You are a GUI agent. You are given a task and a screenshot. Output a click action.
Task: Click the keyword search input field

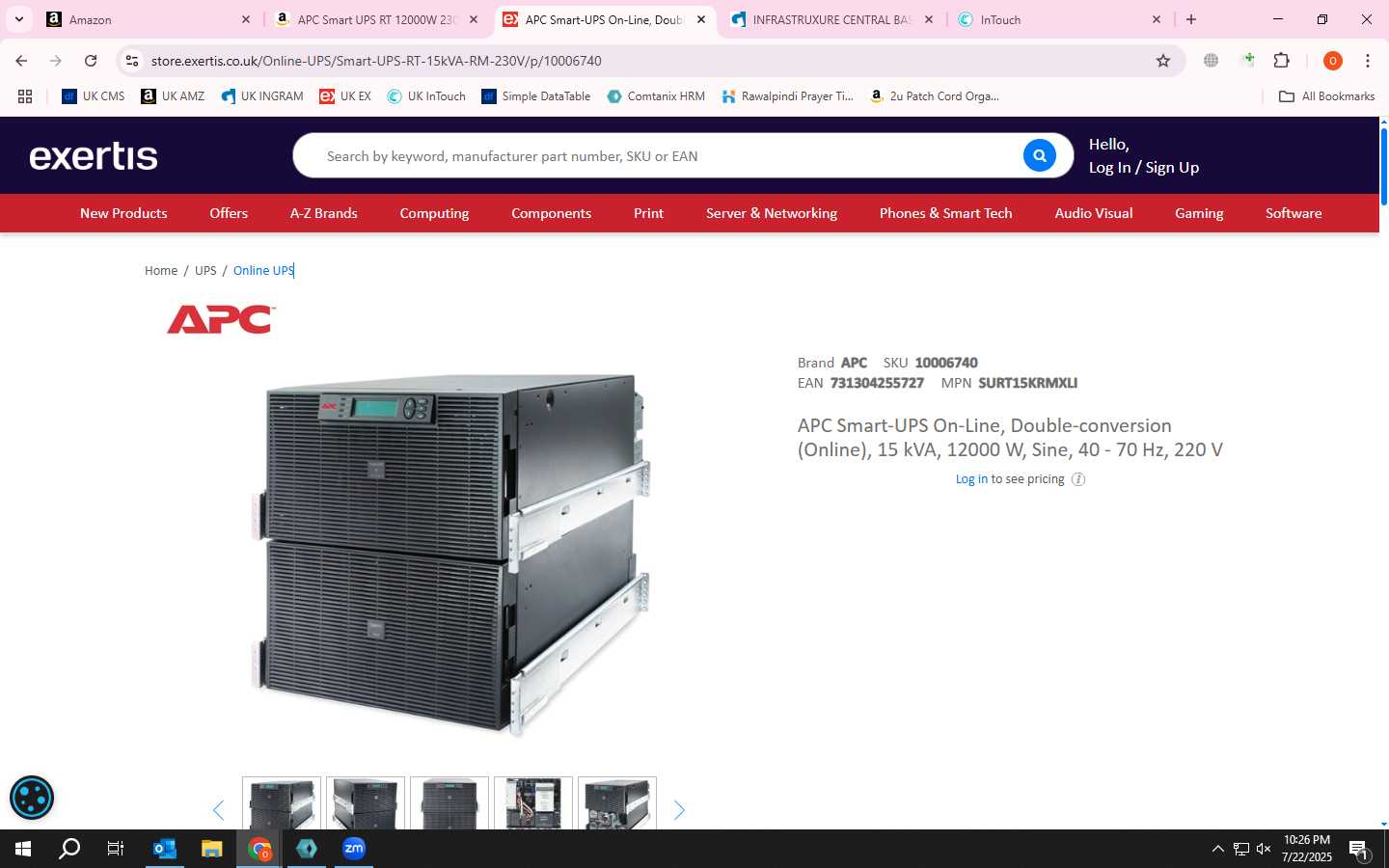(x=666, y=156)
